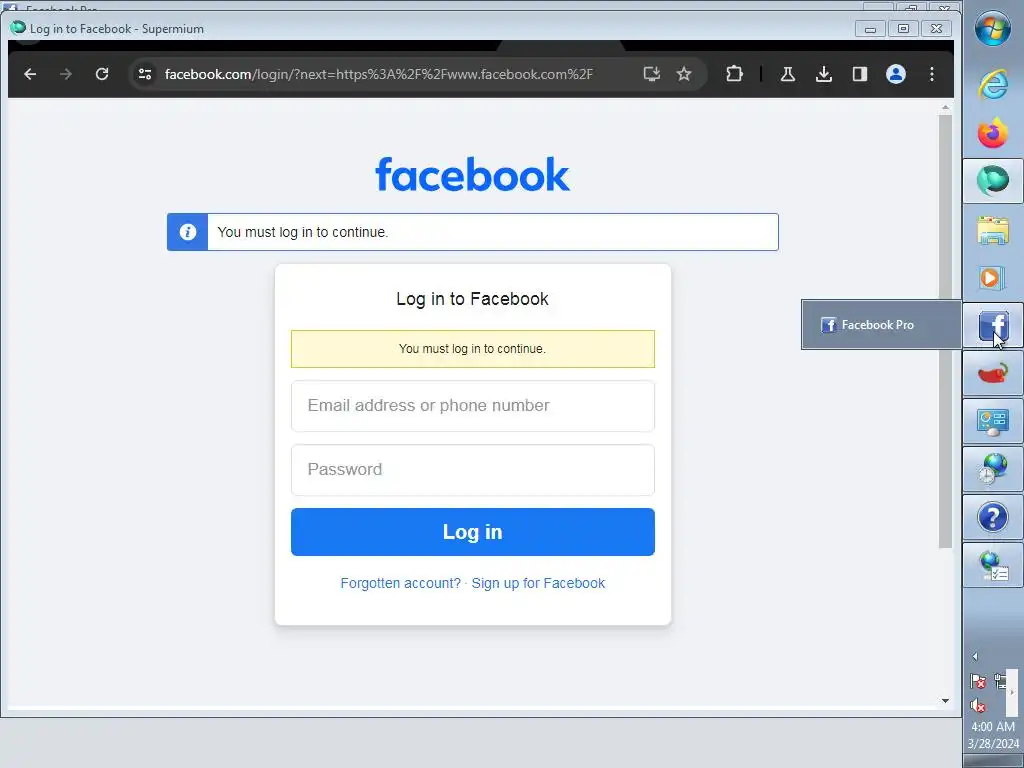
Task: Click the muted volume tray icon
Action: coord(978,705)
